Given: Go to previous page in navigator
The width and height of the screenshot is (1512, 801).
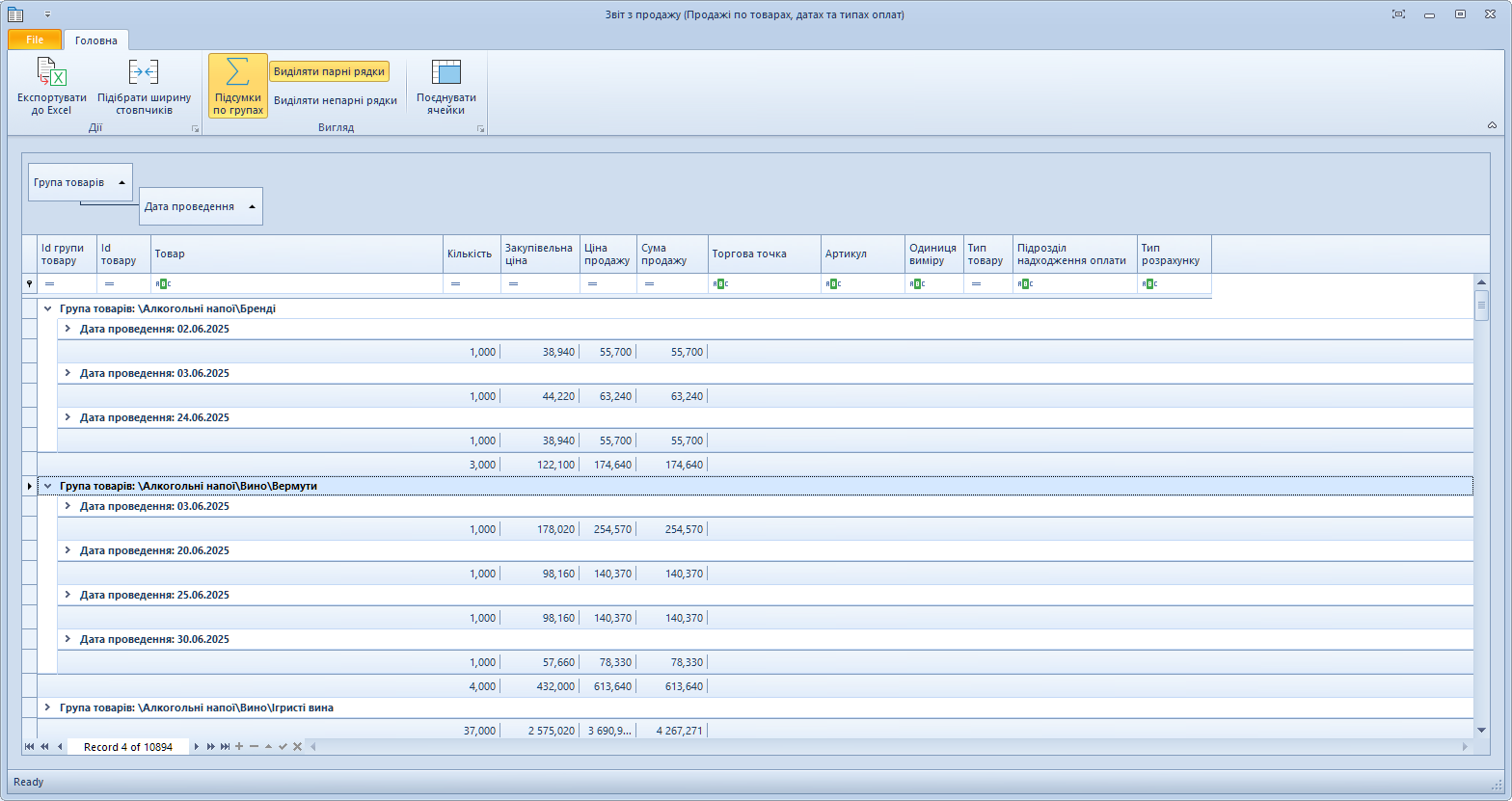Looking at the screenshot, I should point(44,747).
